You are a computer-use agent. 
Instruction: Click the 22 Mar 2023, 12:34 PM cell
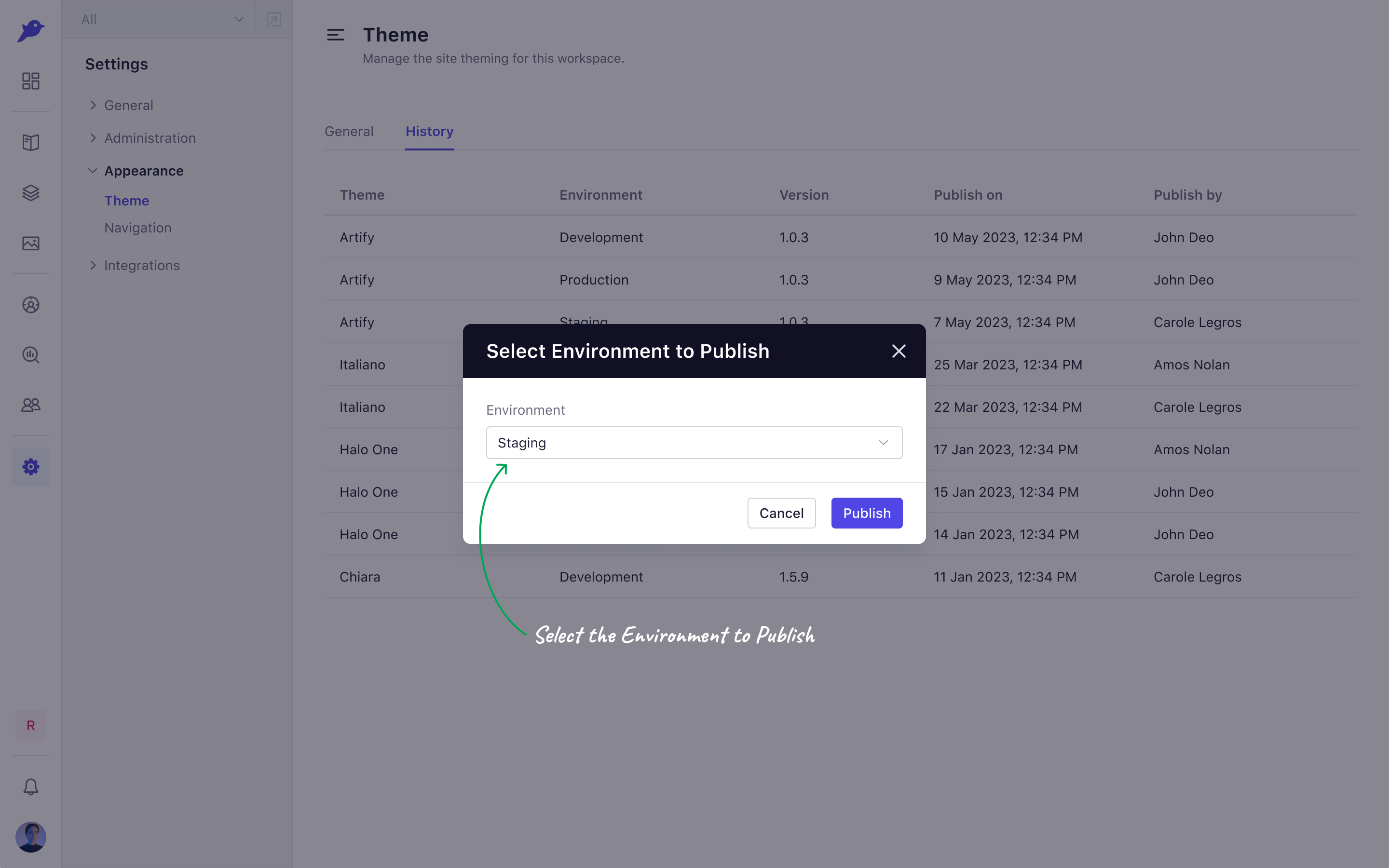pyautogui.click(x=1008, y=407)
